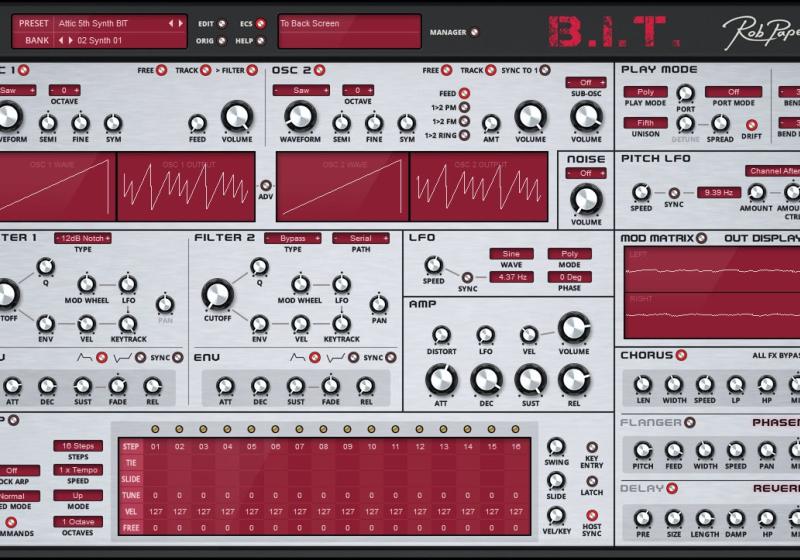The height and width of the screenshot is (560, 800).
Task: Click step 05 LED above sequencer
Action: click(251, 429)
